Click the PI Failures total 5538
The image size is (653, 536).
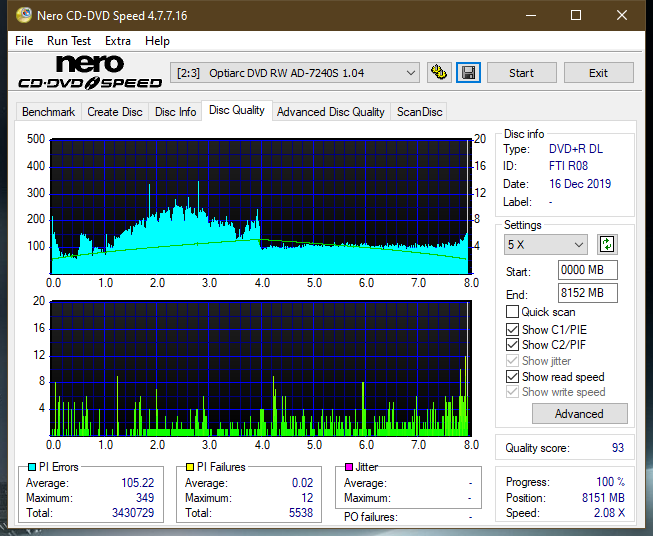coord(301,513)
